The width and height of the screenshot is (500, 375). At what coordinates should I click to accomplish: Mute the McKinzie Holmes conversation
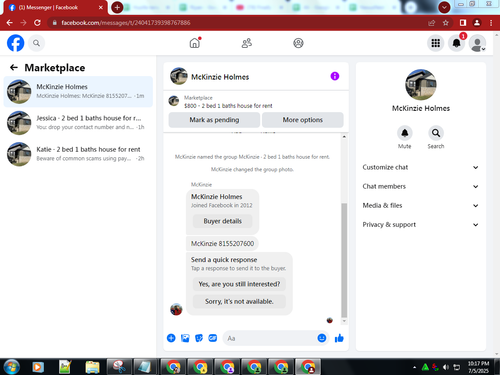pyautogui.click(x=405, y=133)
